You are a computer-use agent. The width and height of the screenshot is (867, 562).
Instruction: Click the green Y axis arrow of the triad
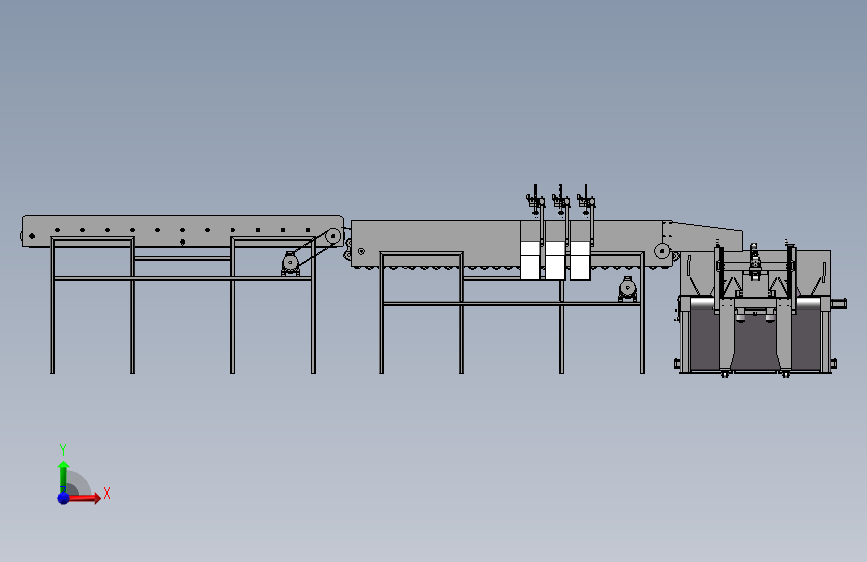[63, 477]
